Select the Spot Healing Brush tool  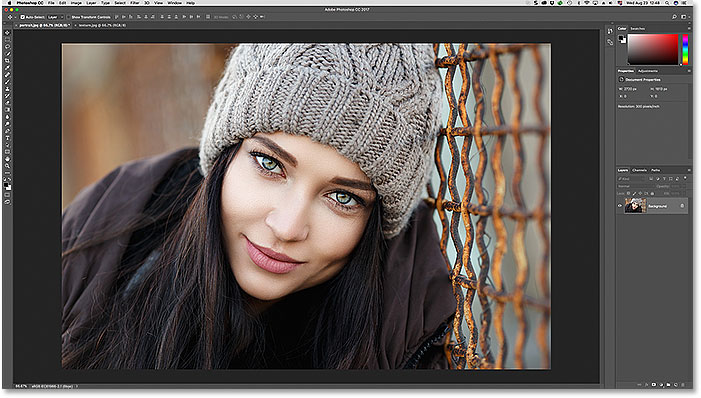click(8, 75)
